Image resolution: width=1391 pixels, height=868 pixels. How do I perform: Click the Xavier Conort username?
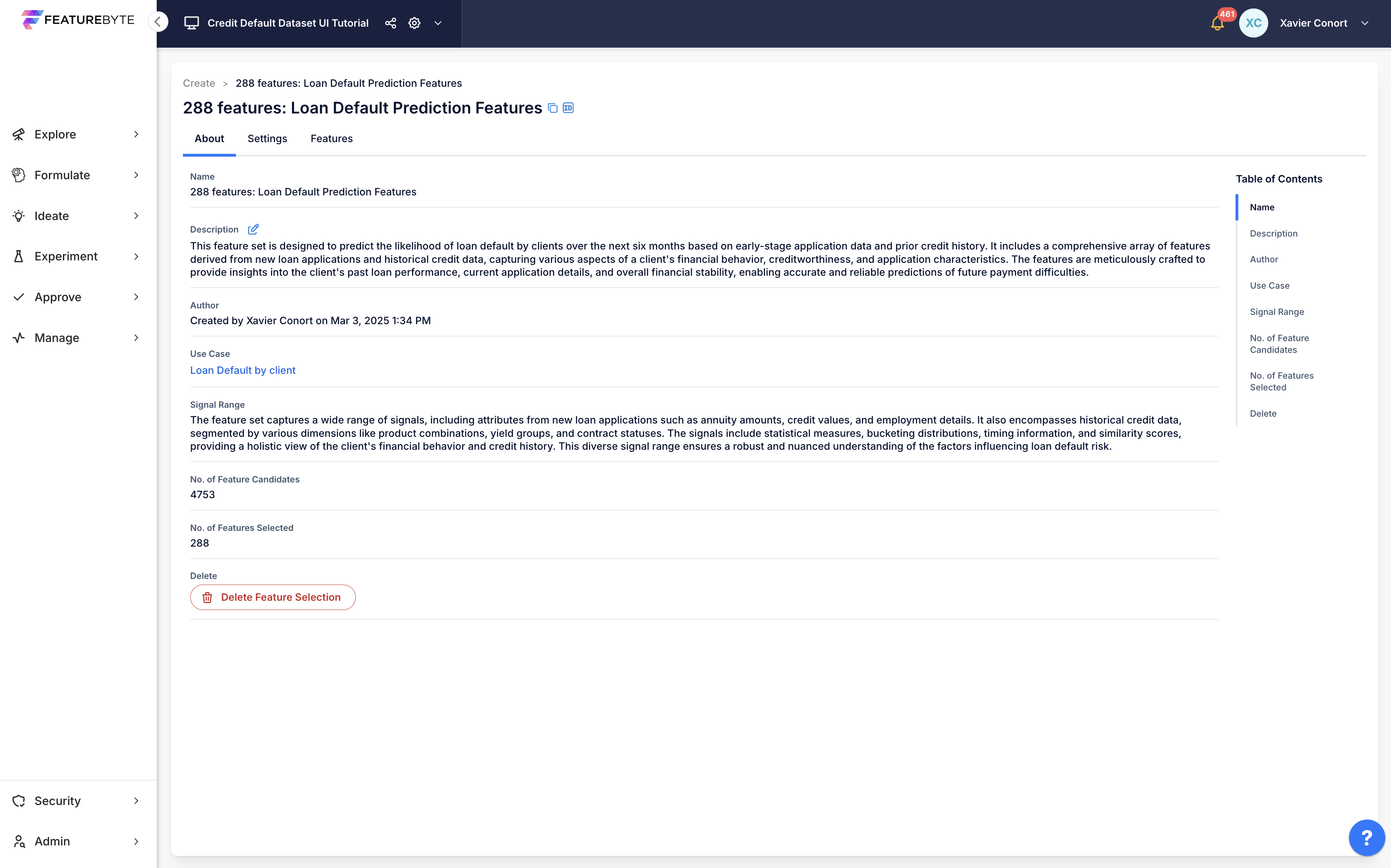[1313, 23]
